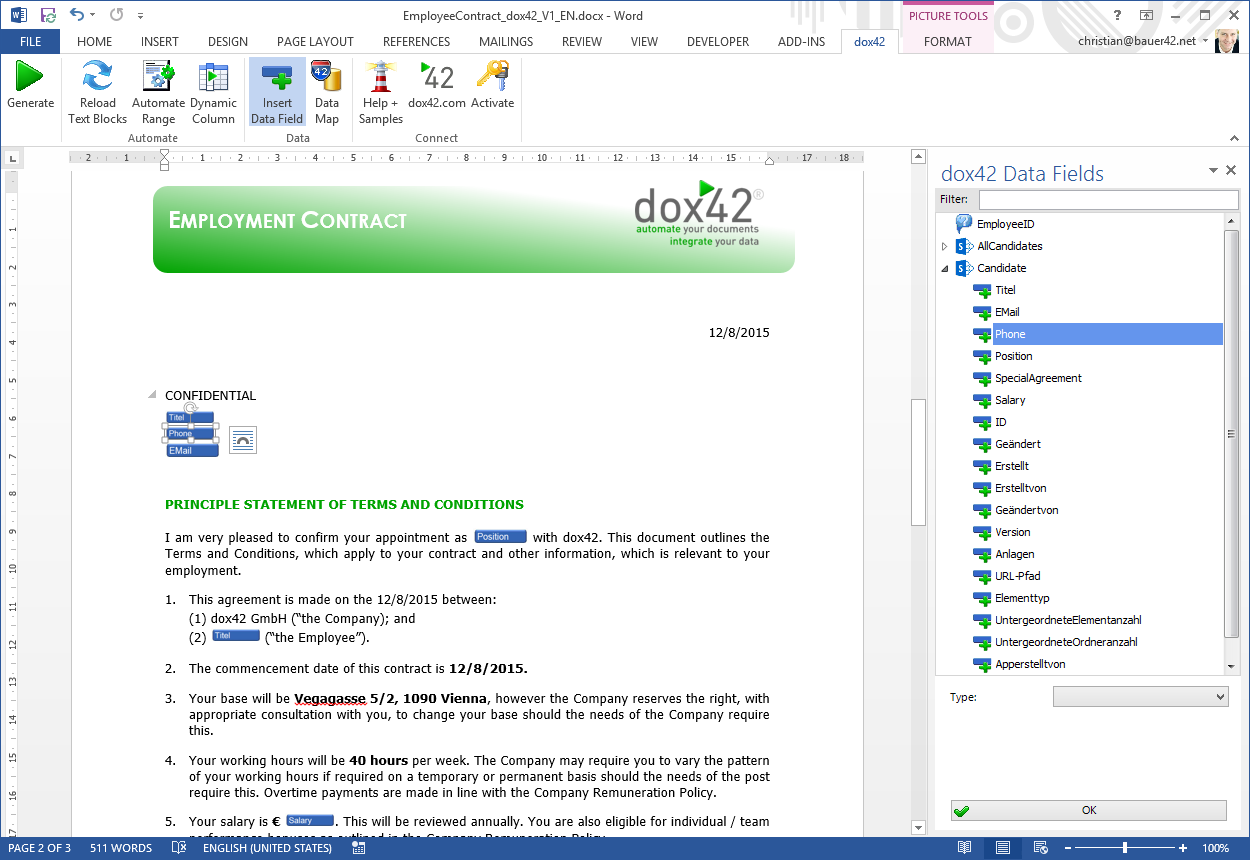Viewport: 1250px width, 860px height.
Task: Switch to the HOME tab
Action: point(94,42)
